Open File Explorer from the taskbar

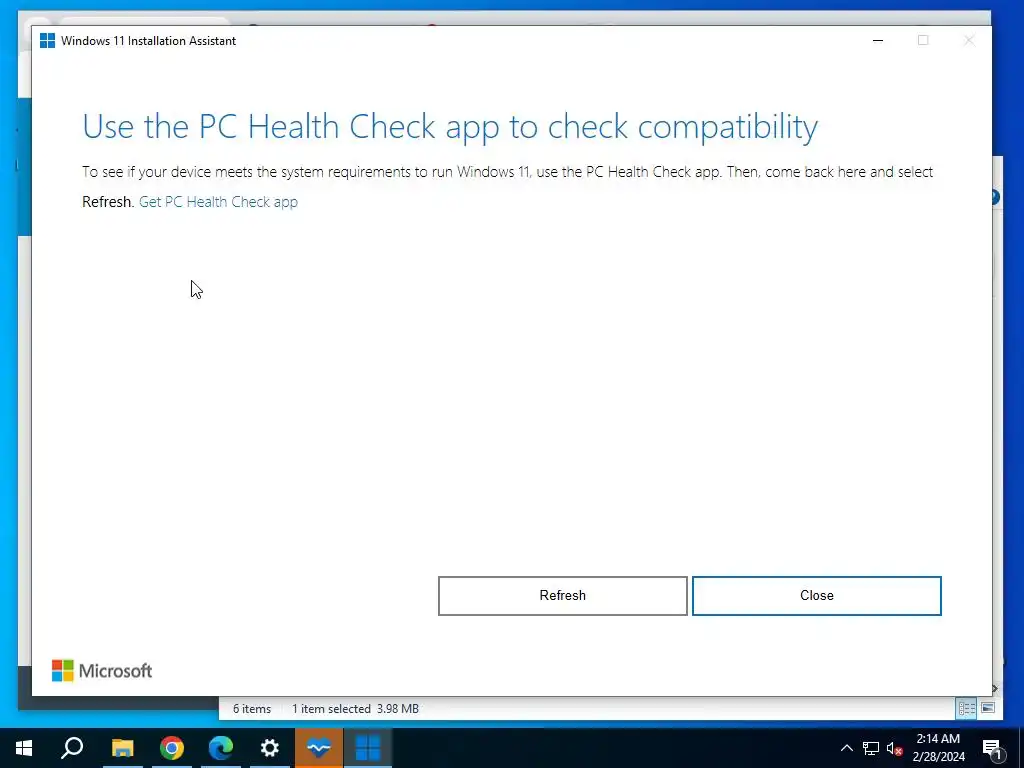click(122, 748)
